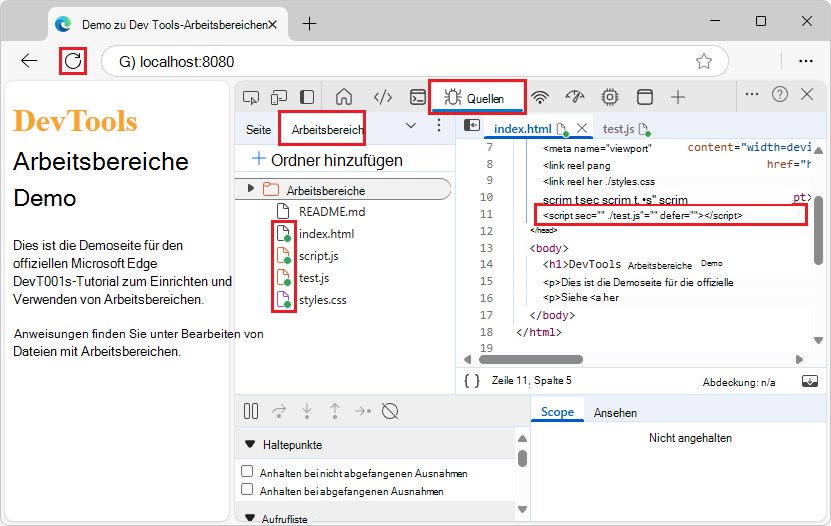Deactivate breakpoints

pos(390,411)
